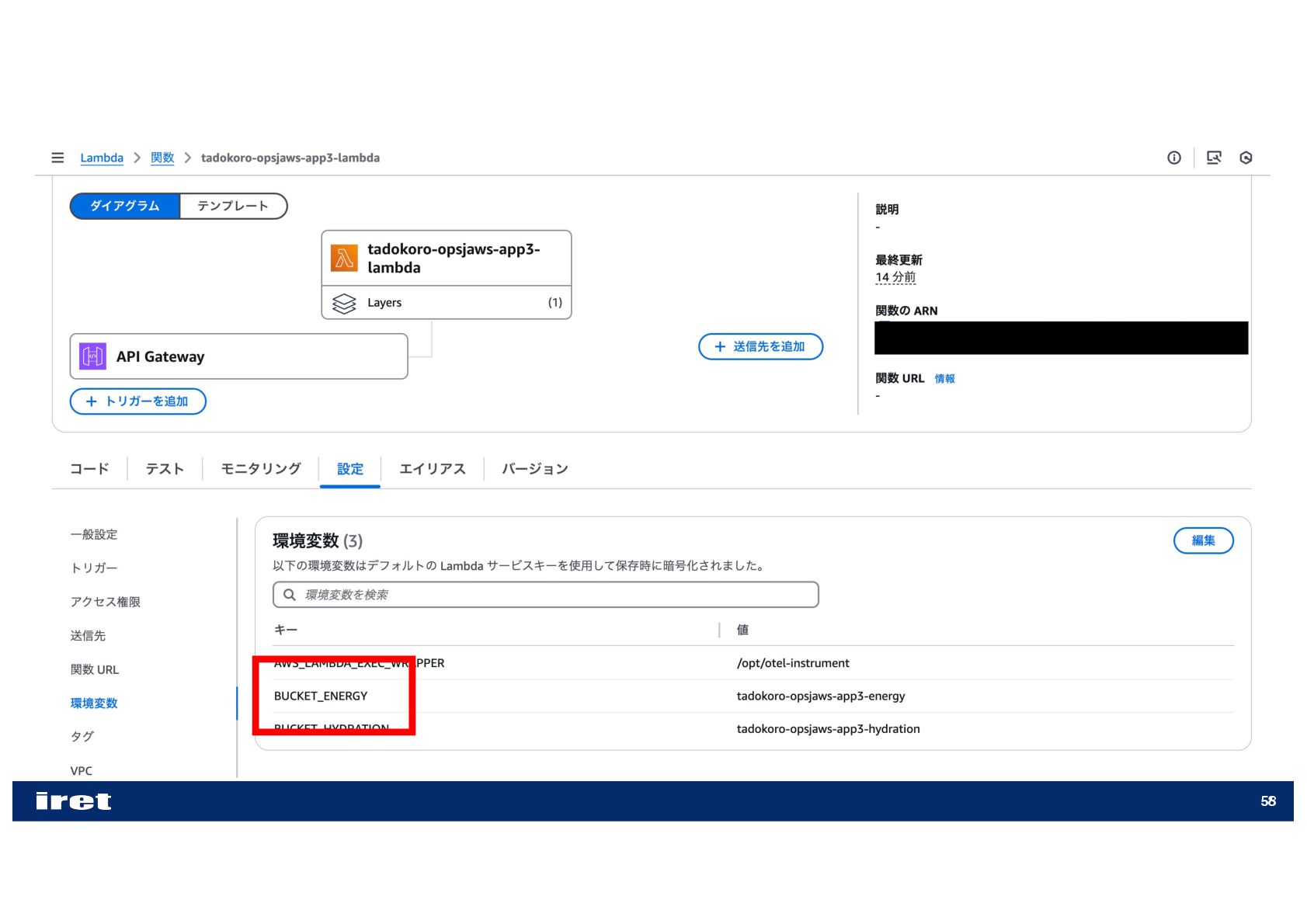
Task: Open 一般設定 in side menu
Action: pyautogui.click(x=94, y=534)
